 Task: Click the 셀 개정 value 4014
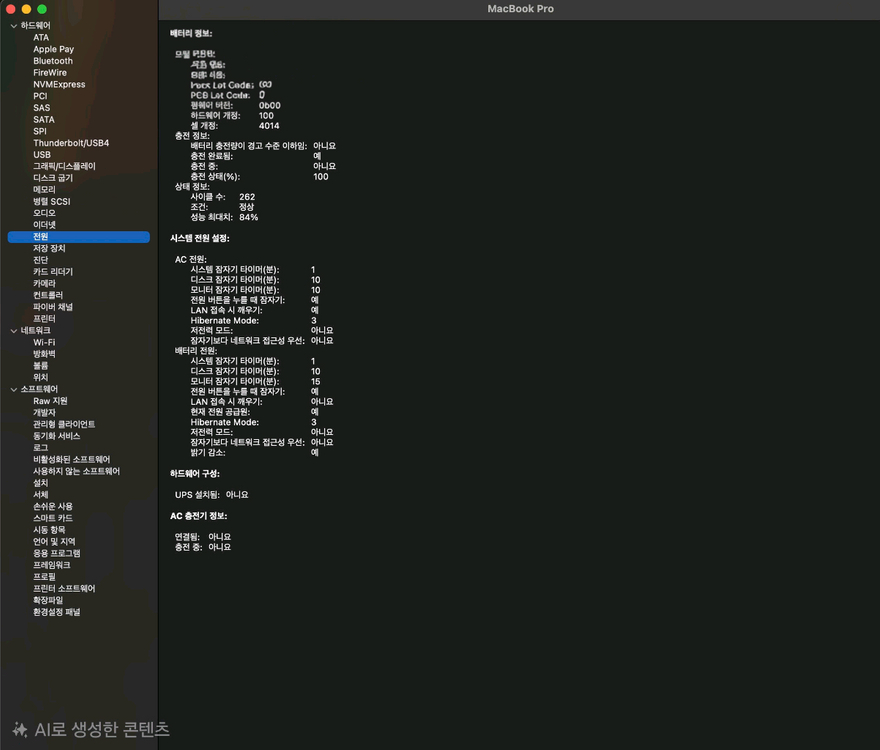pos(269,126)
